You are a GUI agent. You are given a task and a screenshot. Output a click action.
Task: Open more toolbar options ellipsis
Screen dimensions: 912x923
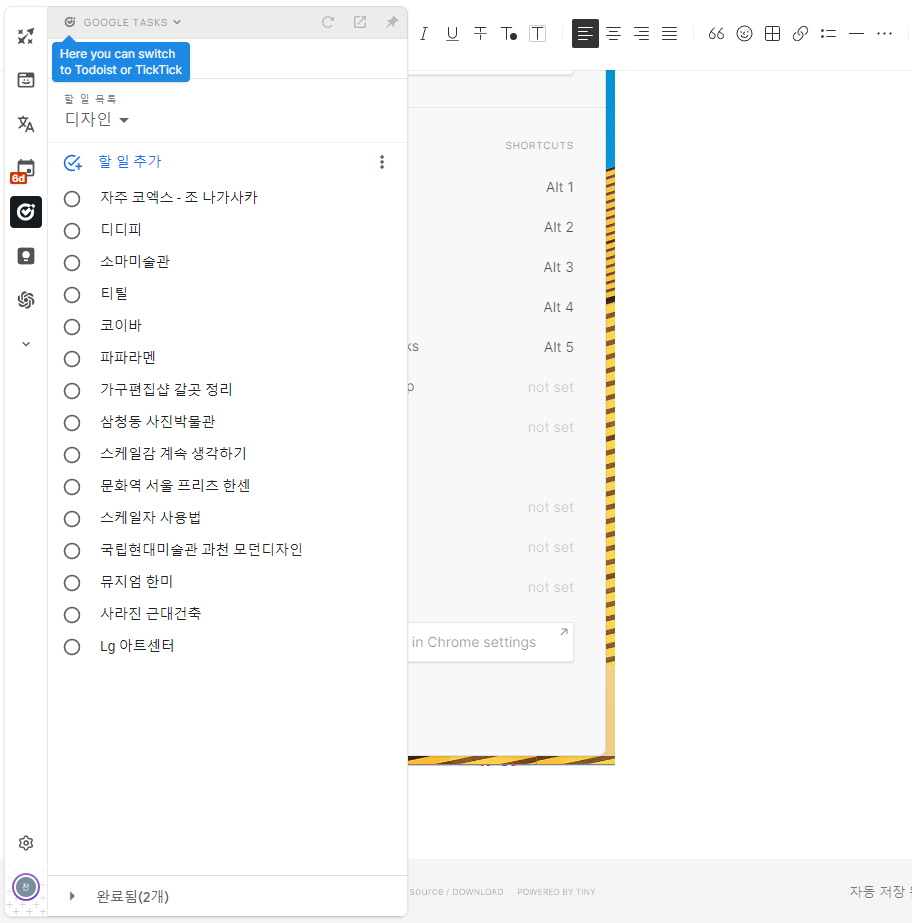point(884,34)
